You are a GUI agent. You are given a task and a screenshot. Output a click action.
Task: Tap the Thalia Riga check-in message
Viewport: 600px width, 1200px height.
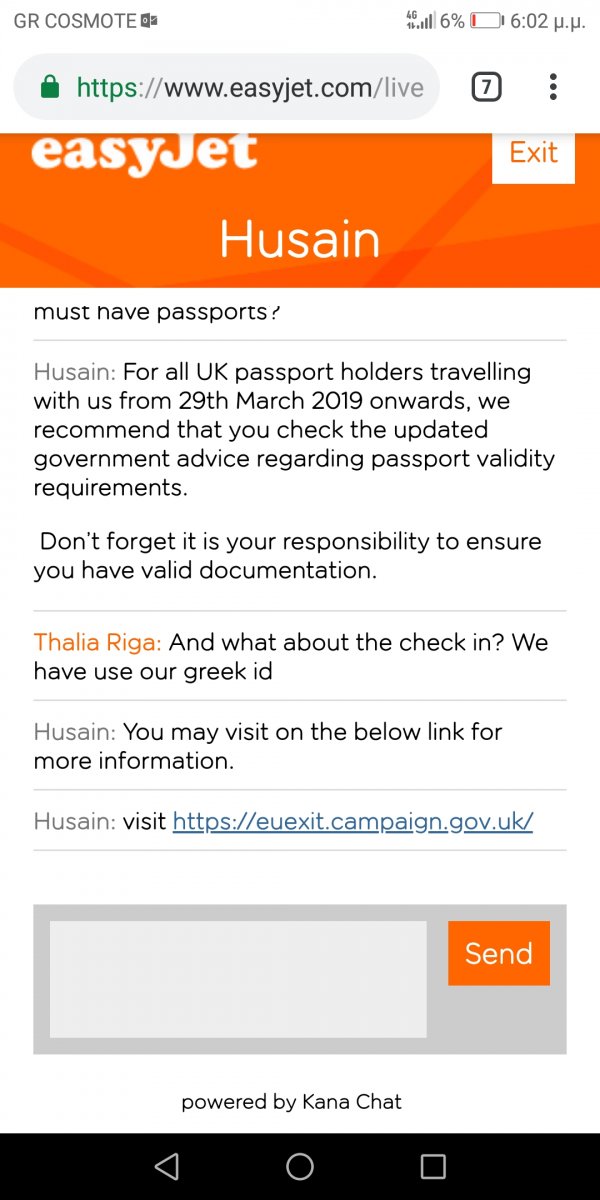coord(291,656)
